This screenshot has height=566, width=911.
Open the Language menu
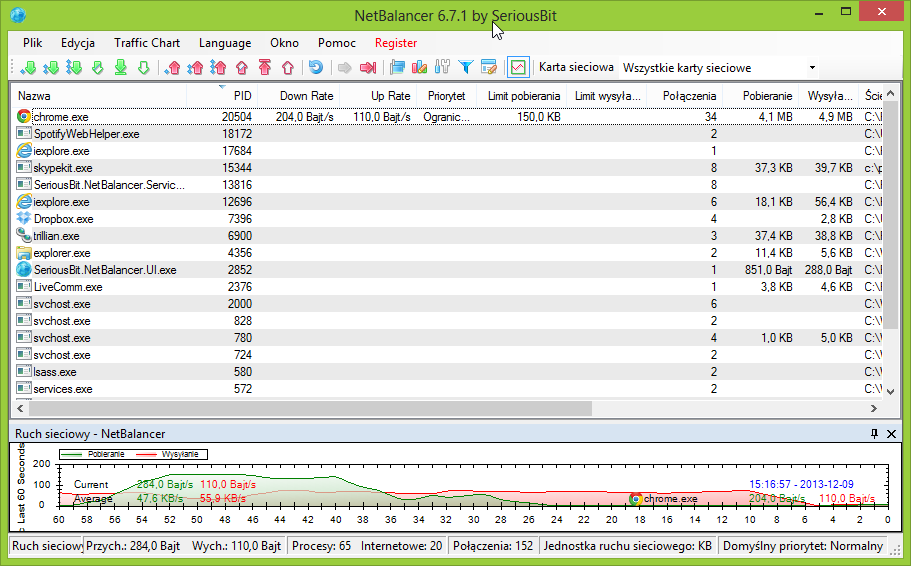(x=225, y=43)
